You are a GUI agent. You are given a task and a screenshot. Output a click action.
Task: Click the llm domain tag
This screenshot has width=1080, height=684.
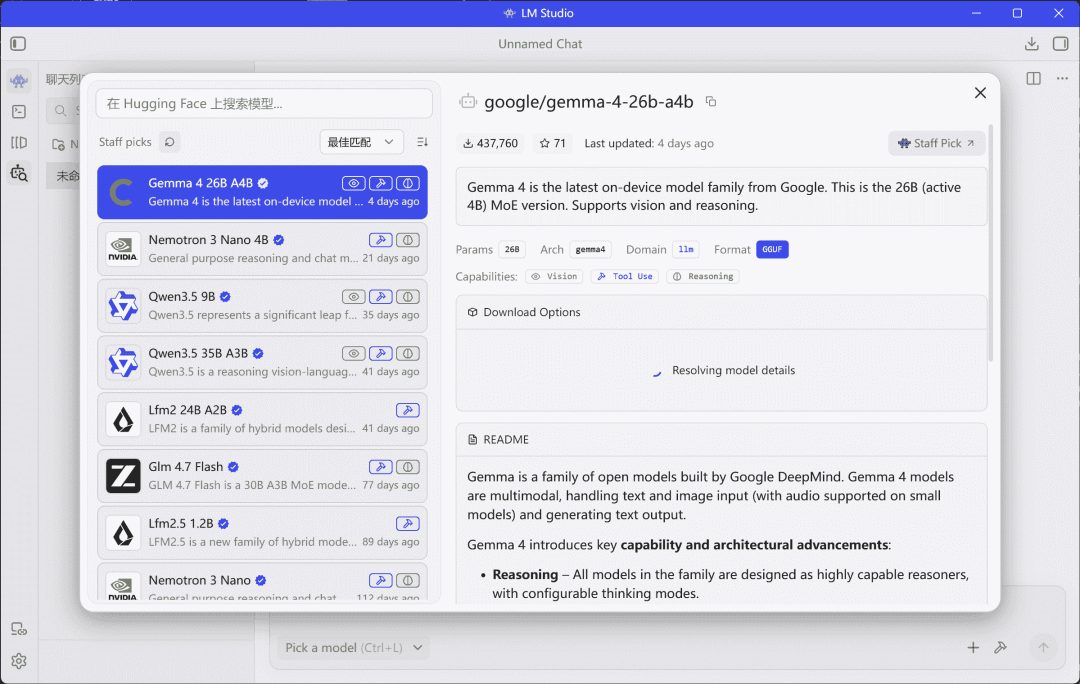[x=685, y=249]
